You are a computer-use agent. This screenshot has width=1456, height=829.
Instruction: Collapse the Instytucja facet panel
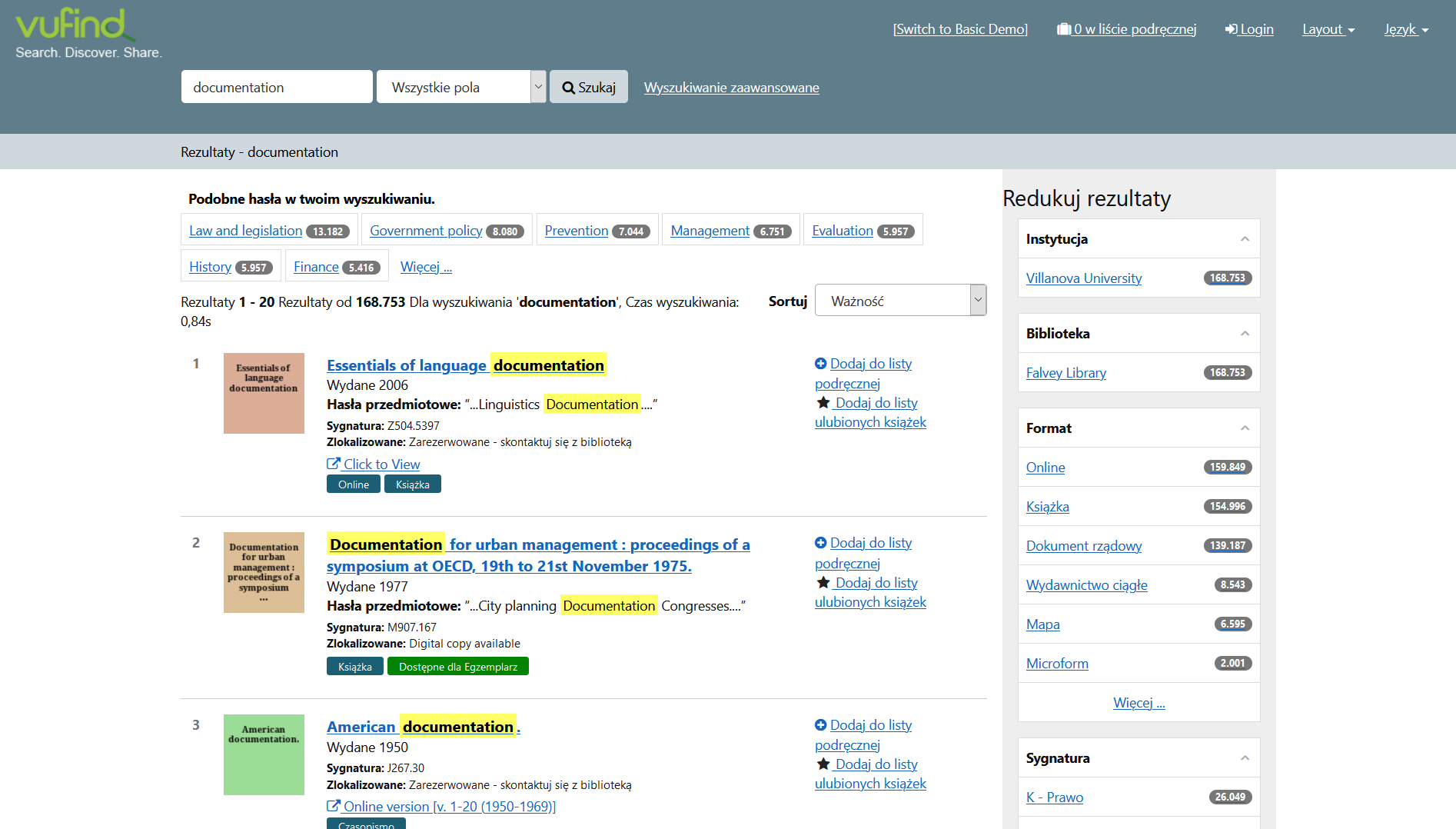(1244, 239)
